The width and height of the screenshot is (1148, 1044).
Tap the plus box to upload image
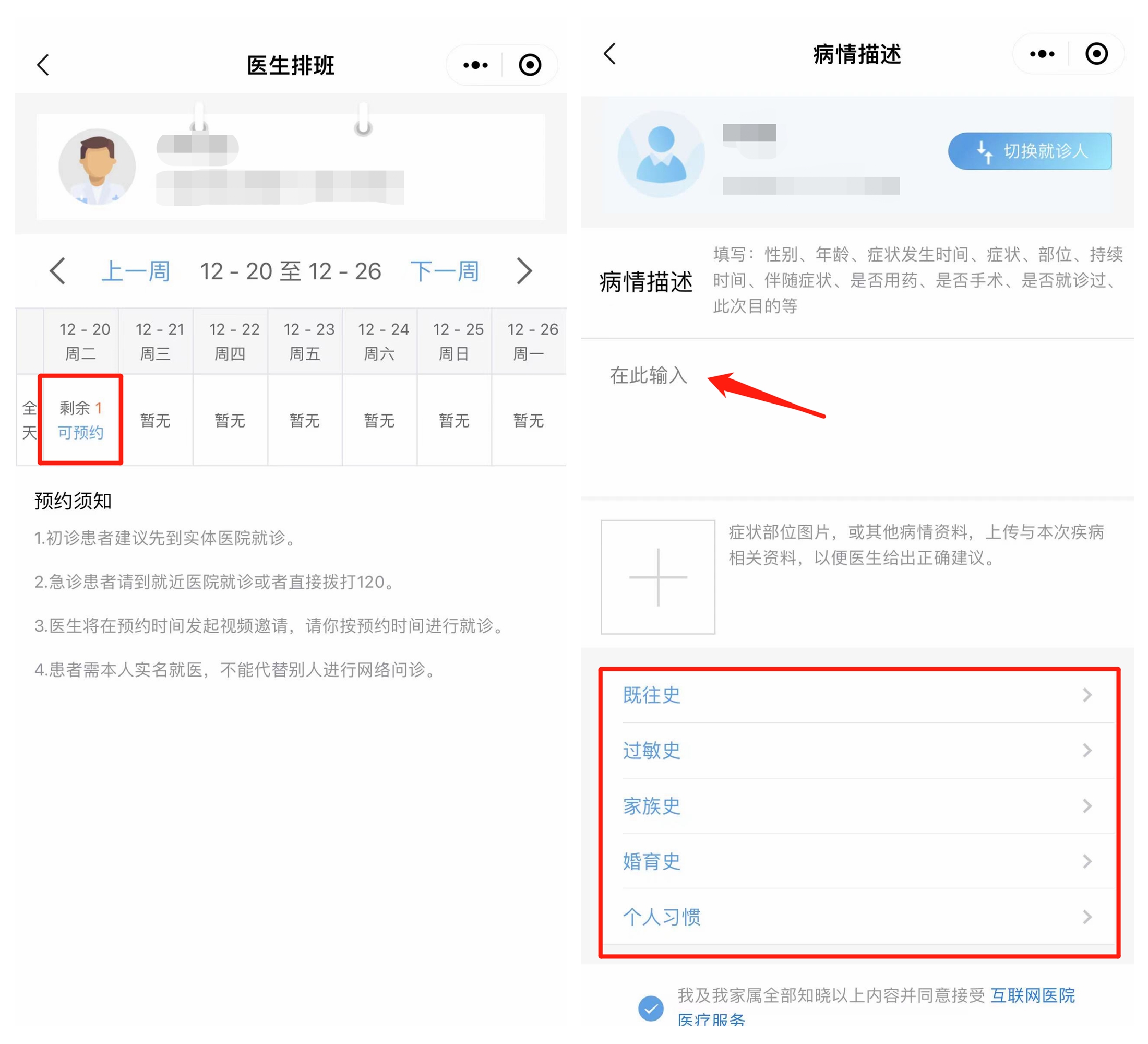(657, 577)
